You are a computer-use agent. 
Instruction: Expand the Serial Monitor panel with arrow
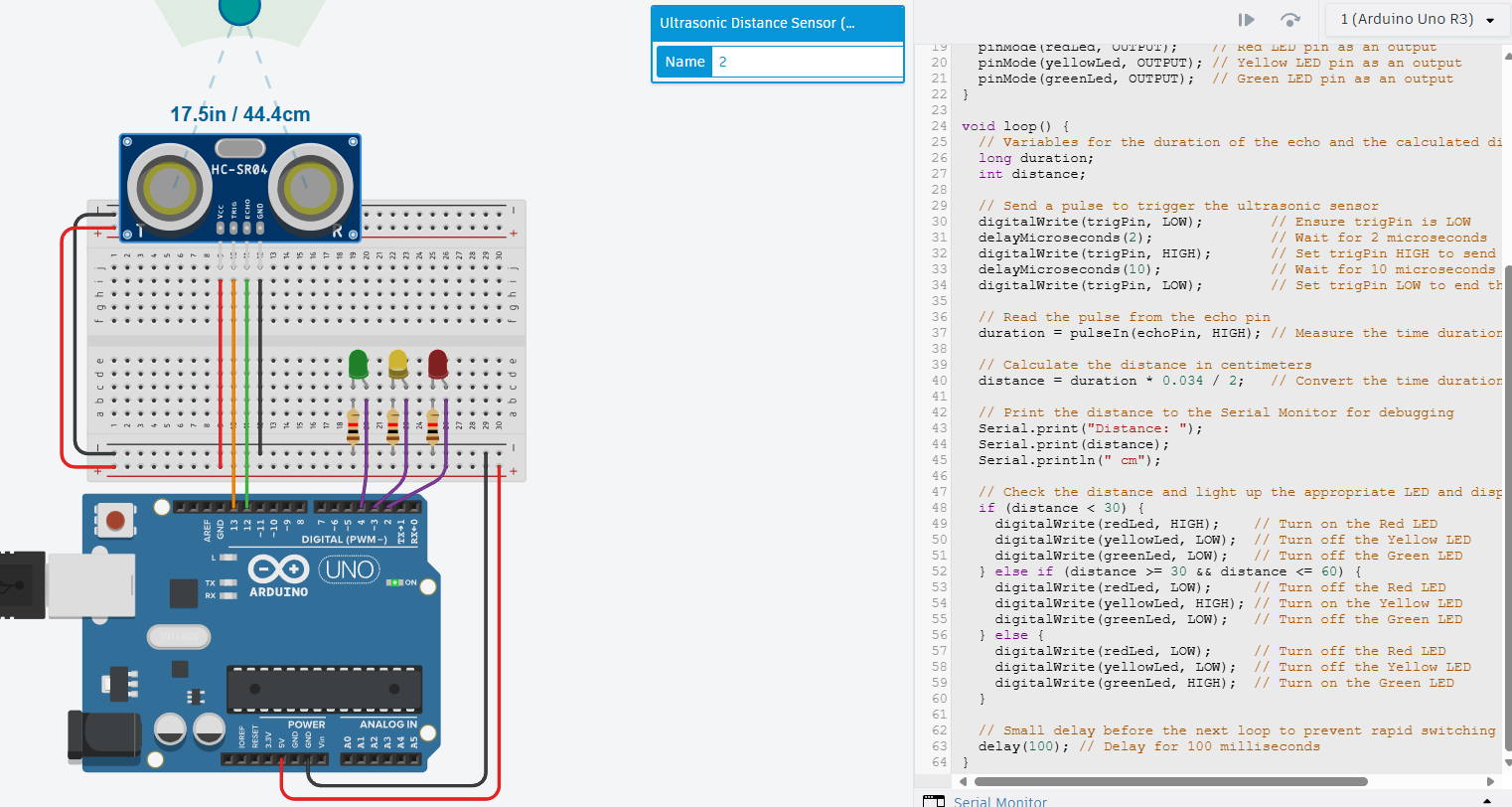[x=1488, y=801]
